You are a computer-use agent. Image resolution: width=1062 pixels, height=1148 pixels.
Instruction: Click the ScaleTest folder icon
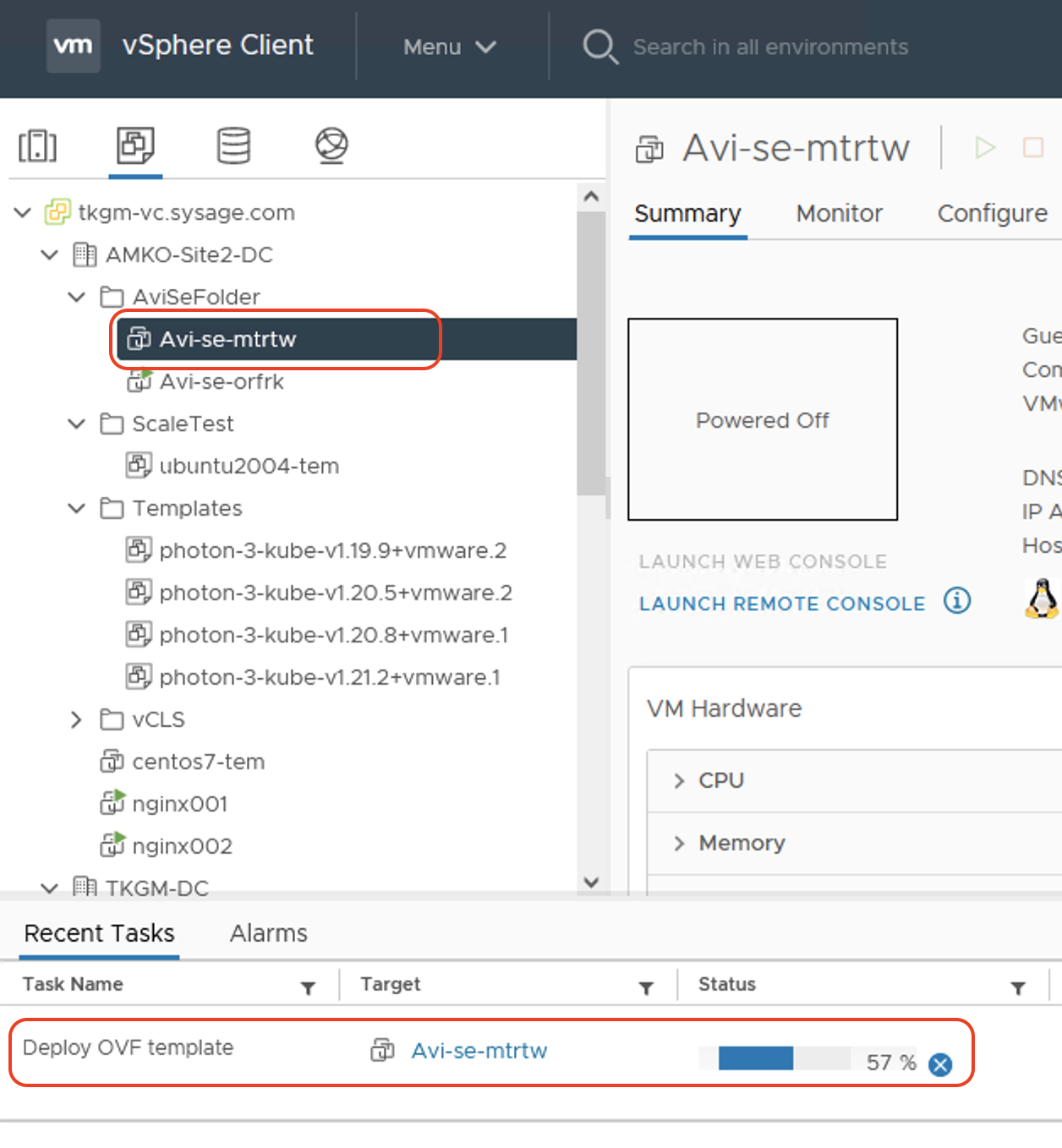[112, 424]
